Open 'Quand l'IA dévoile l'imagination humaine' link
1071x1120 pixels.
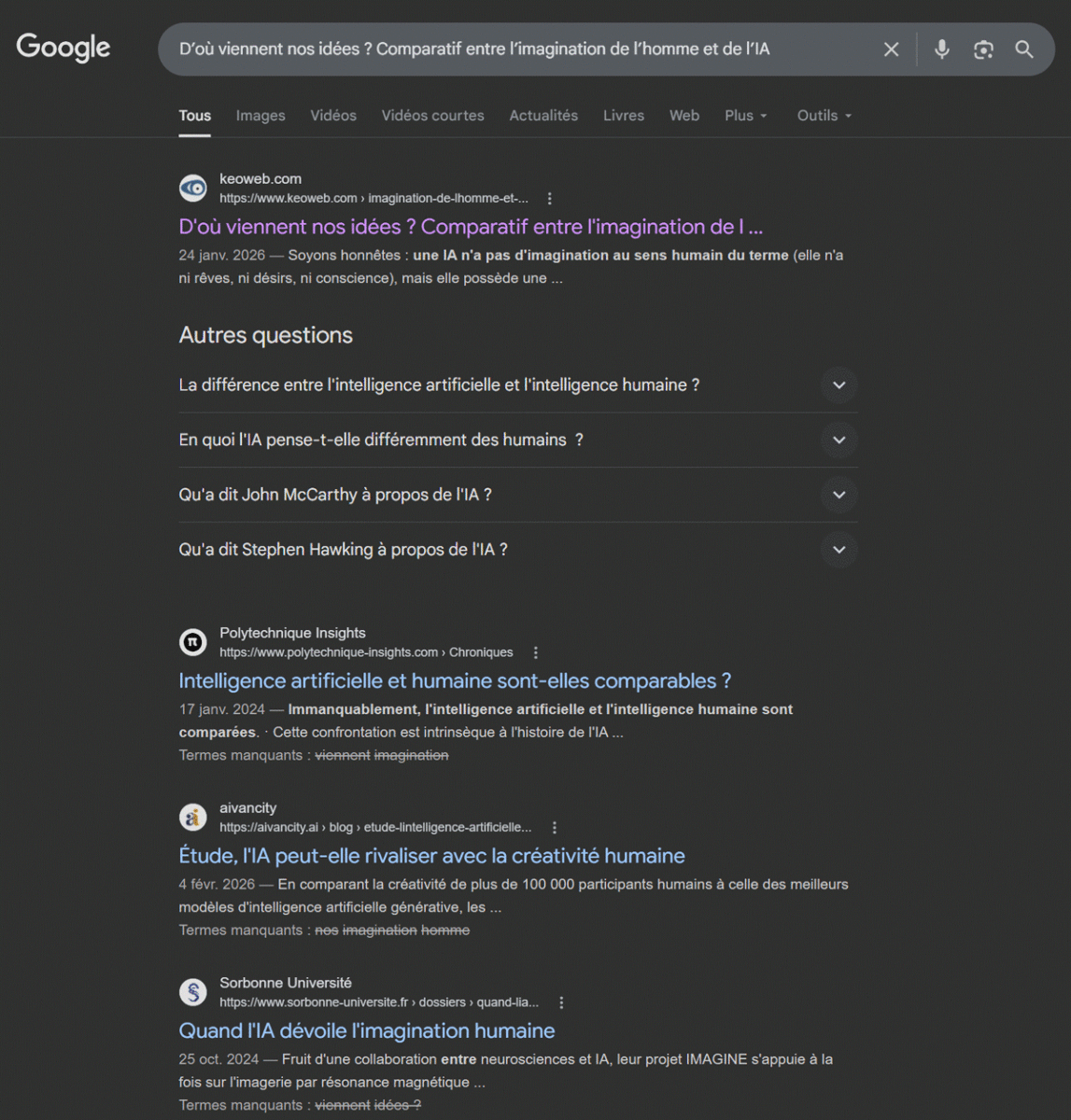coord(367,1030)
